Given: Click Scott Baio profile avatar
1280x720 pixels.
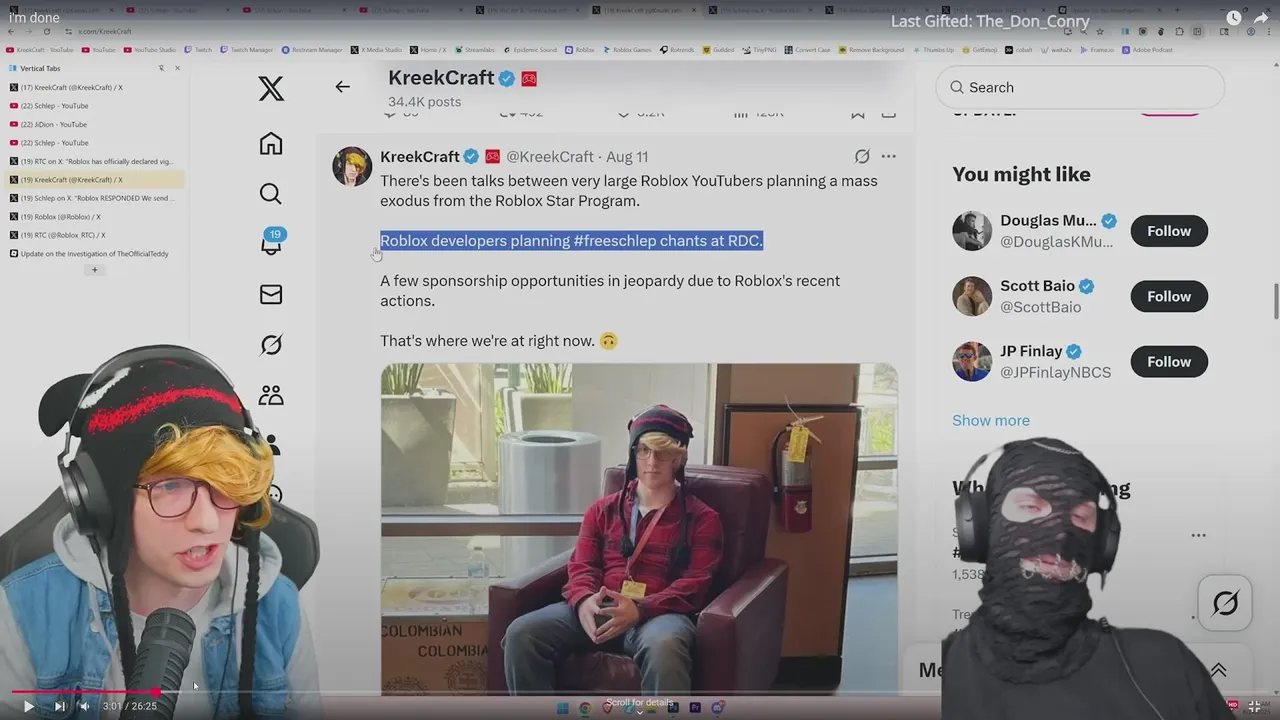Looking at the screenshot, I should coord(972,296).
